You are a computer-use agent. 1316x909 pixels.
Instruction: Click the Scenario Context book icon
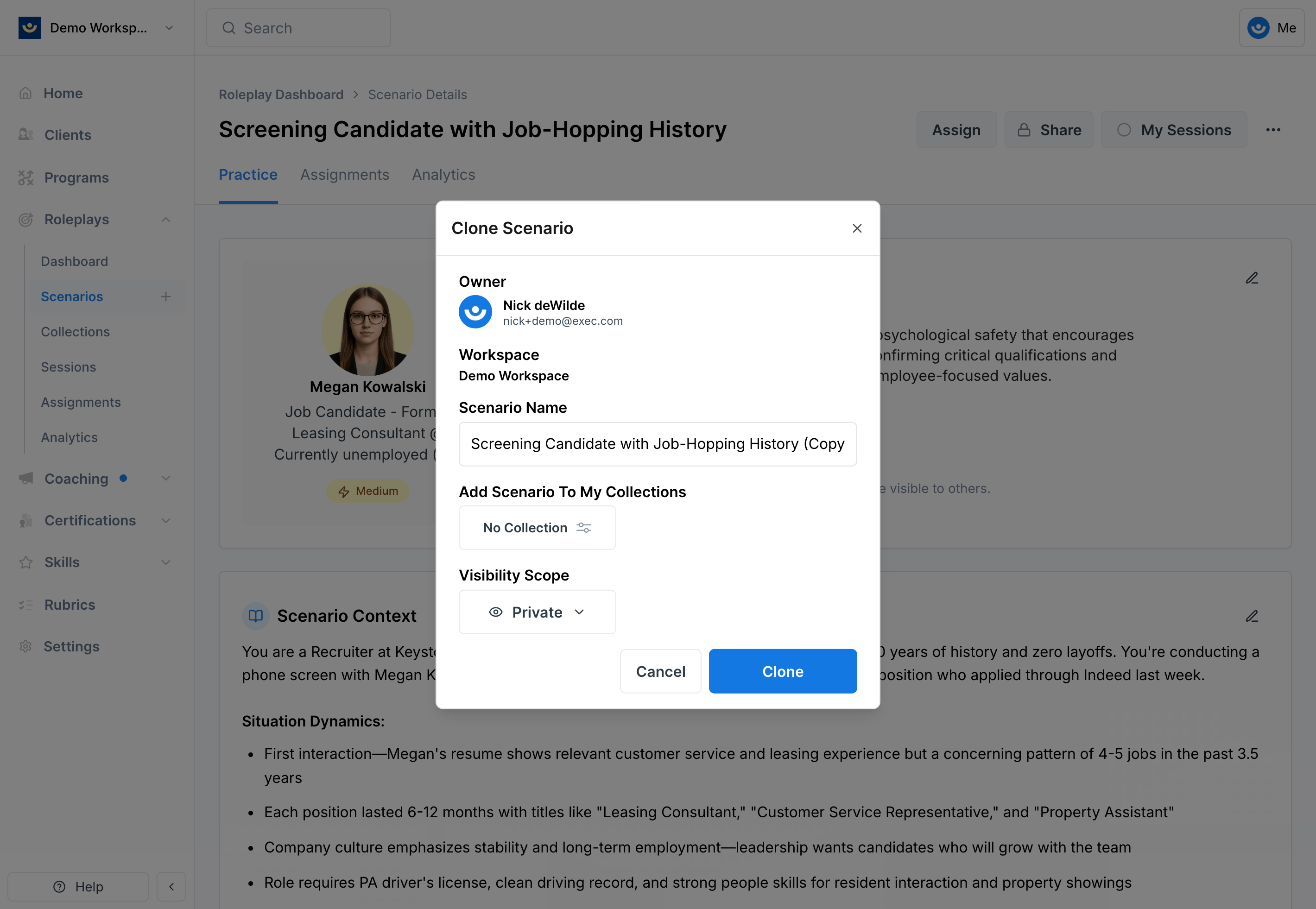click(256, 616)
